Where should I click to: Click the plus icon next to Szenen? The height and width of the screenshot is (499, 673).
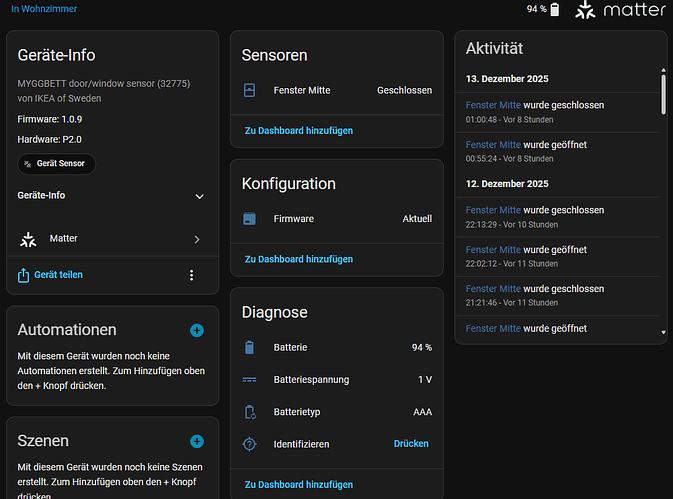tap(197, 441)
